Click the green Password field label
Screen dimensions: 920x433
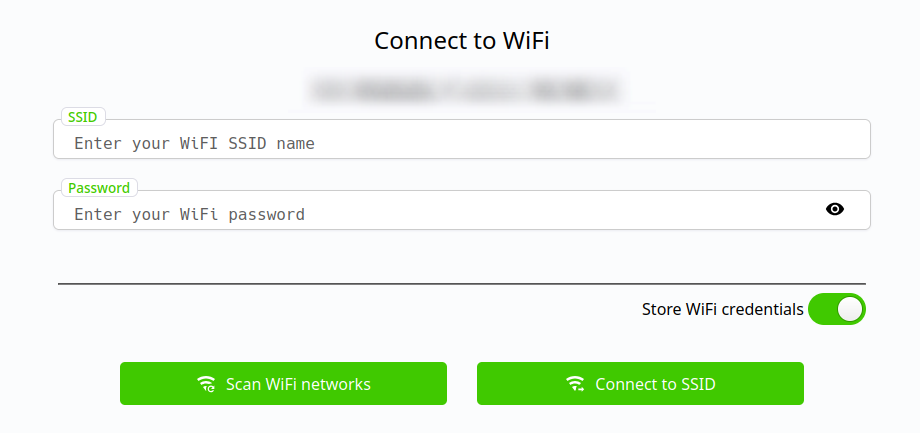click(x=99, y=188)
